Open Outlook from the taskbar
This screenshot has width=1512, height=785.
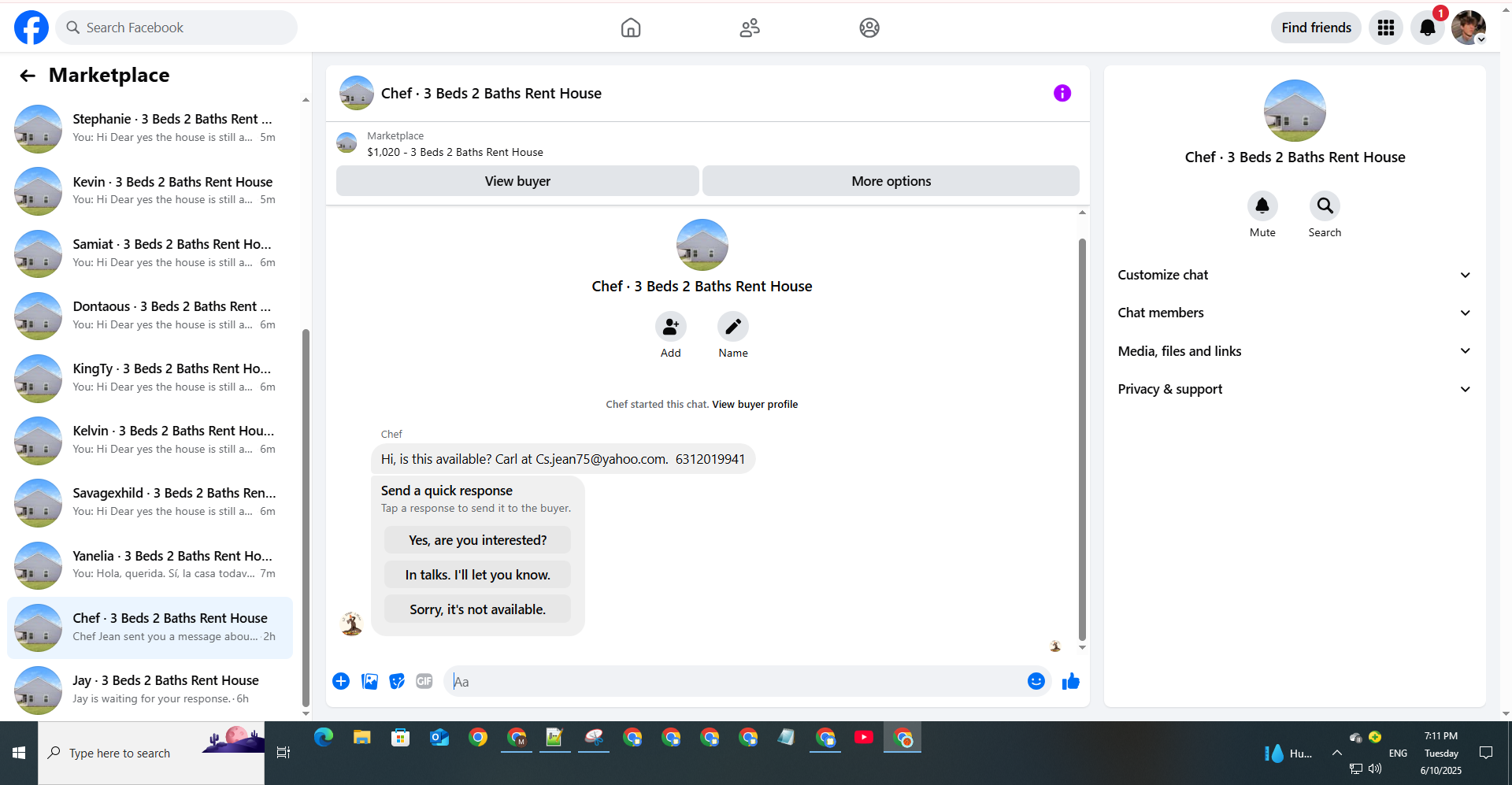click(x=439, y=737)
